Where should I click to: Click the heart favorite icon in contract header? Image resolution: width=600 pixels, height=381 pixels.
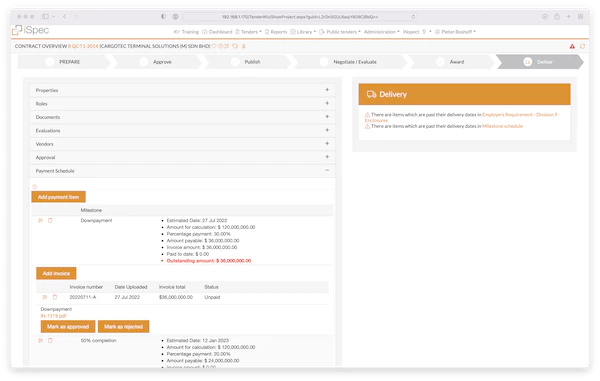tap(214, 46)
